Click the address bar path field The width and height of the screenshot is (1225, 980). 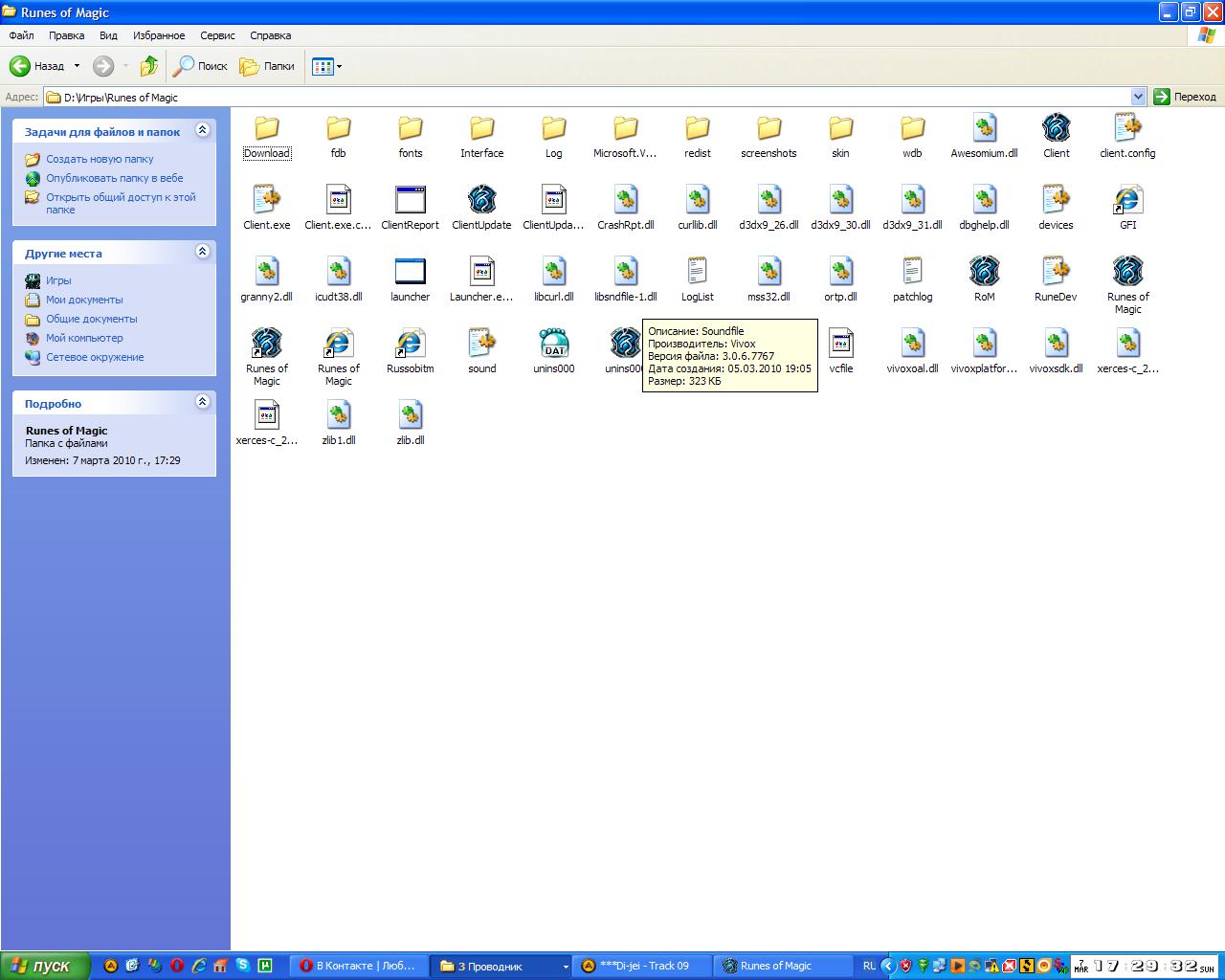click(587, 97)
